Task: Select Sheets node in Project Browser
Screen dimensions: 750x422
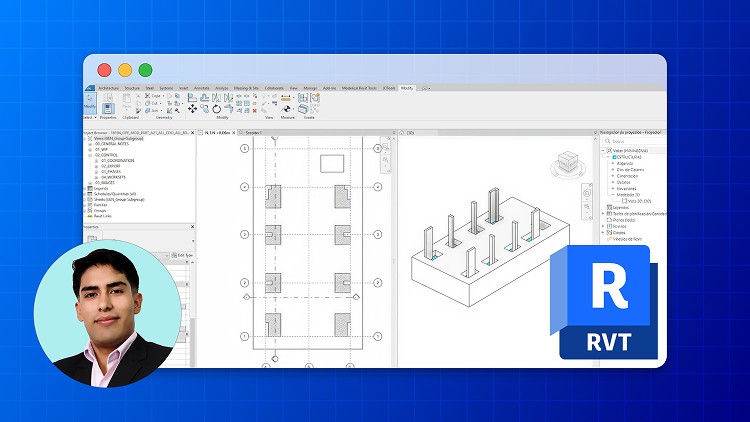Action: [x=119, y=200]
